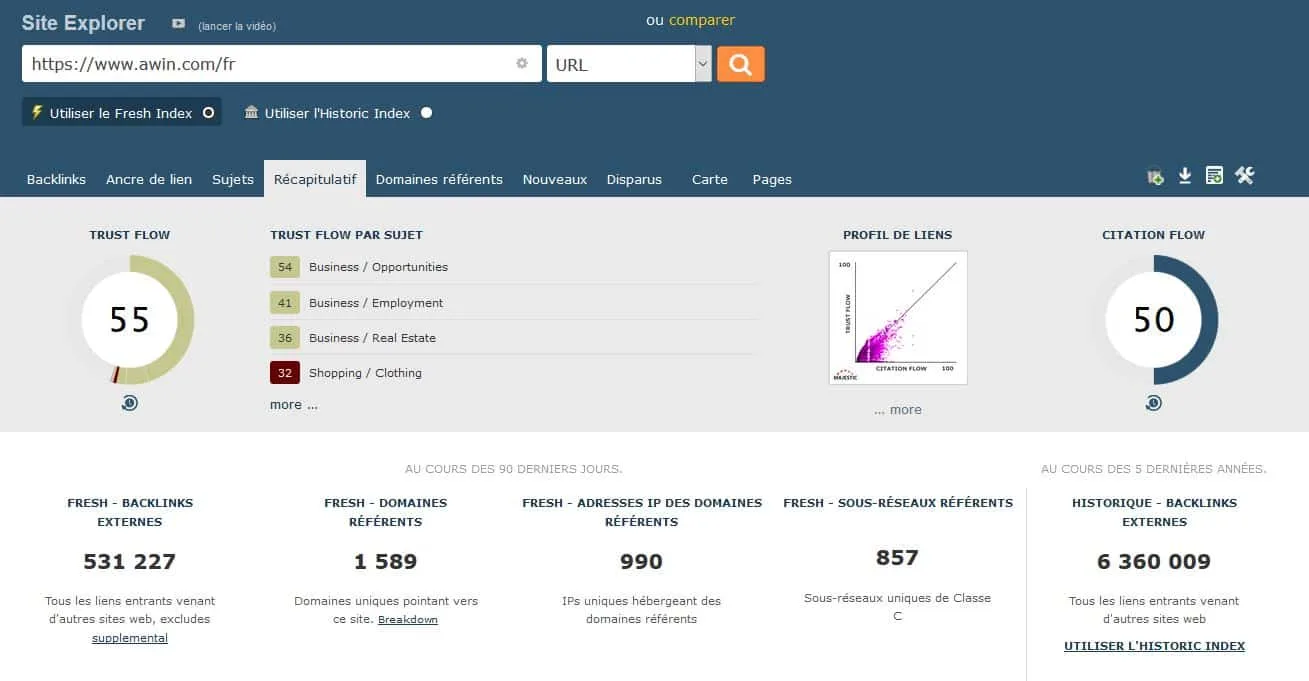
Task: Click the download arrow icon
Action: tap(1185, 176)
